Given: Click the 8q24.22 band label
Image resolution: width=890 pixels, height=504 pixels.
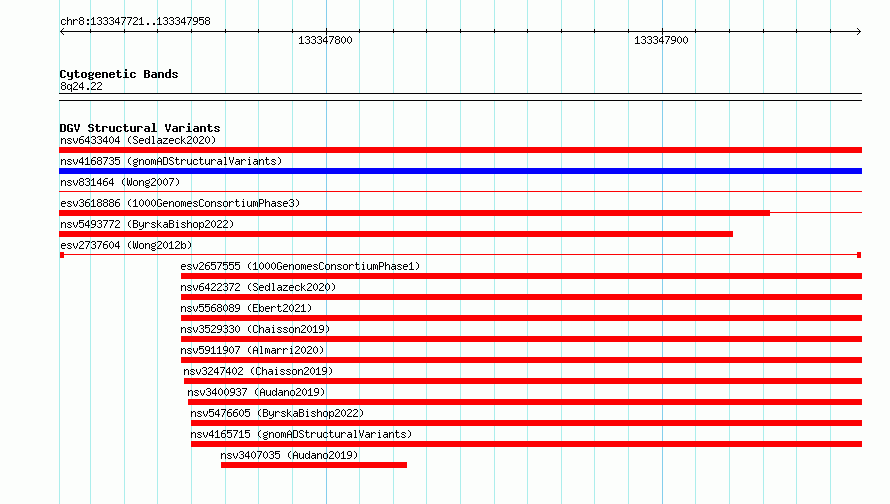Looking at the screenshot, I should pos(81,86).
